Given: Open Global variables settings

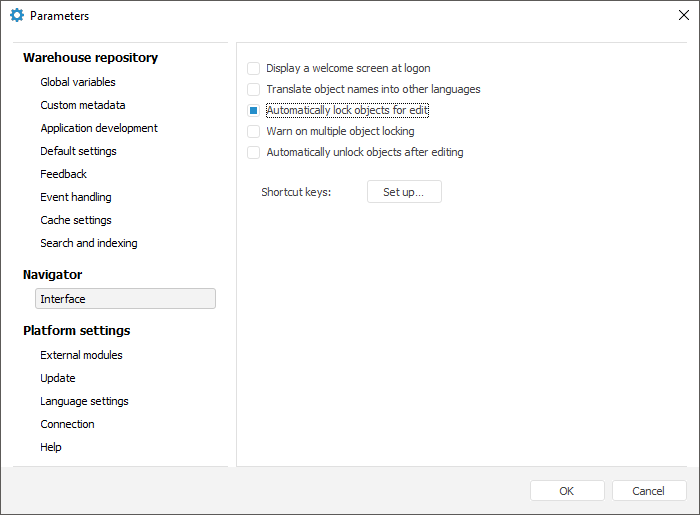Looking at the screenshot, I should [78, 82].
